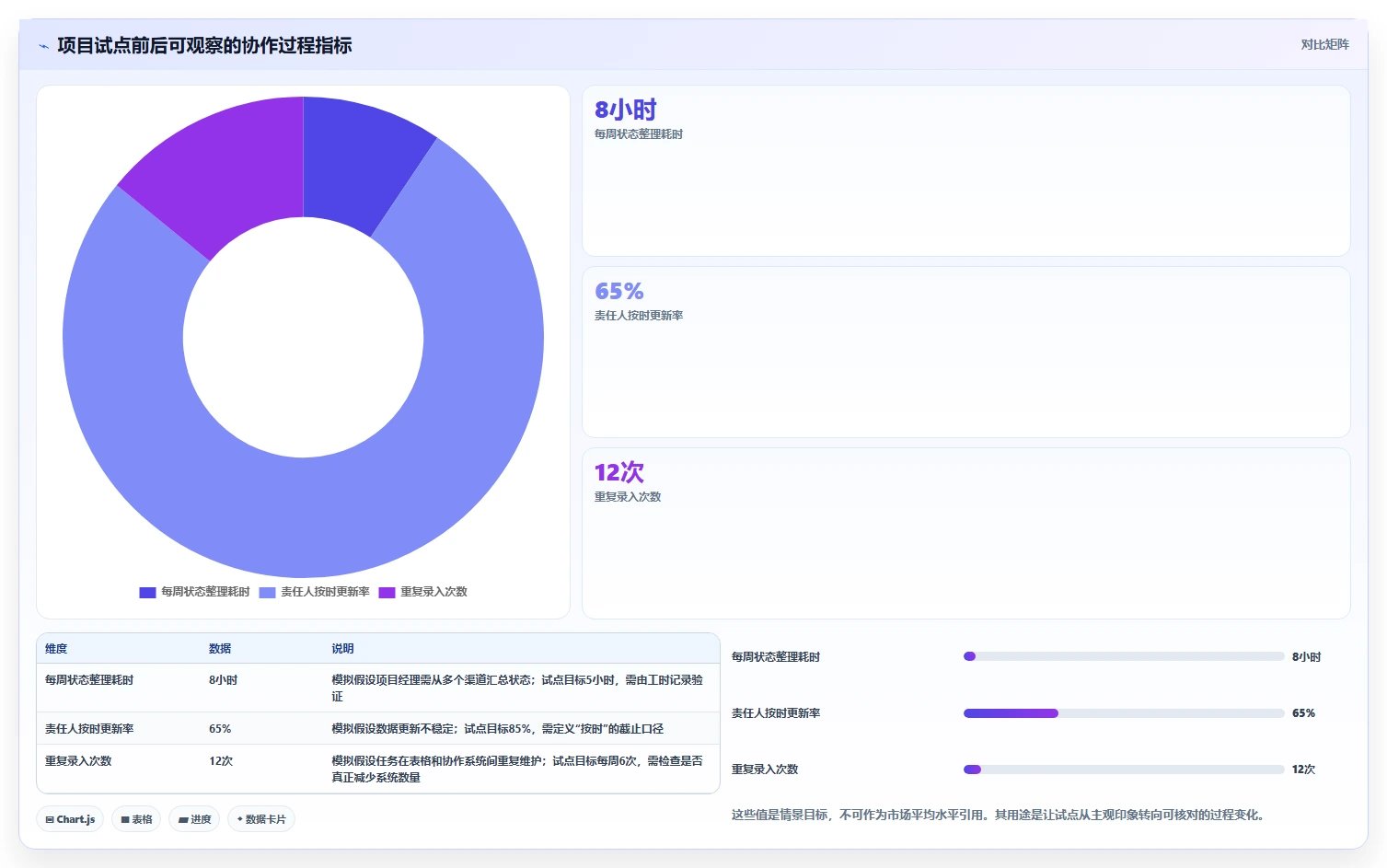
Task: Click 责任人按时更新率 progress row label
Action: click(x=776, y=713)
